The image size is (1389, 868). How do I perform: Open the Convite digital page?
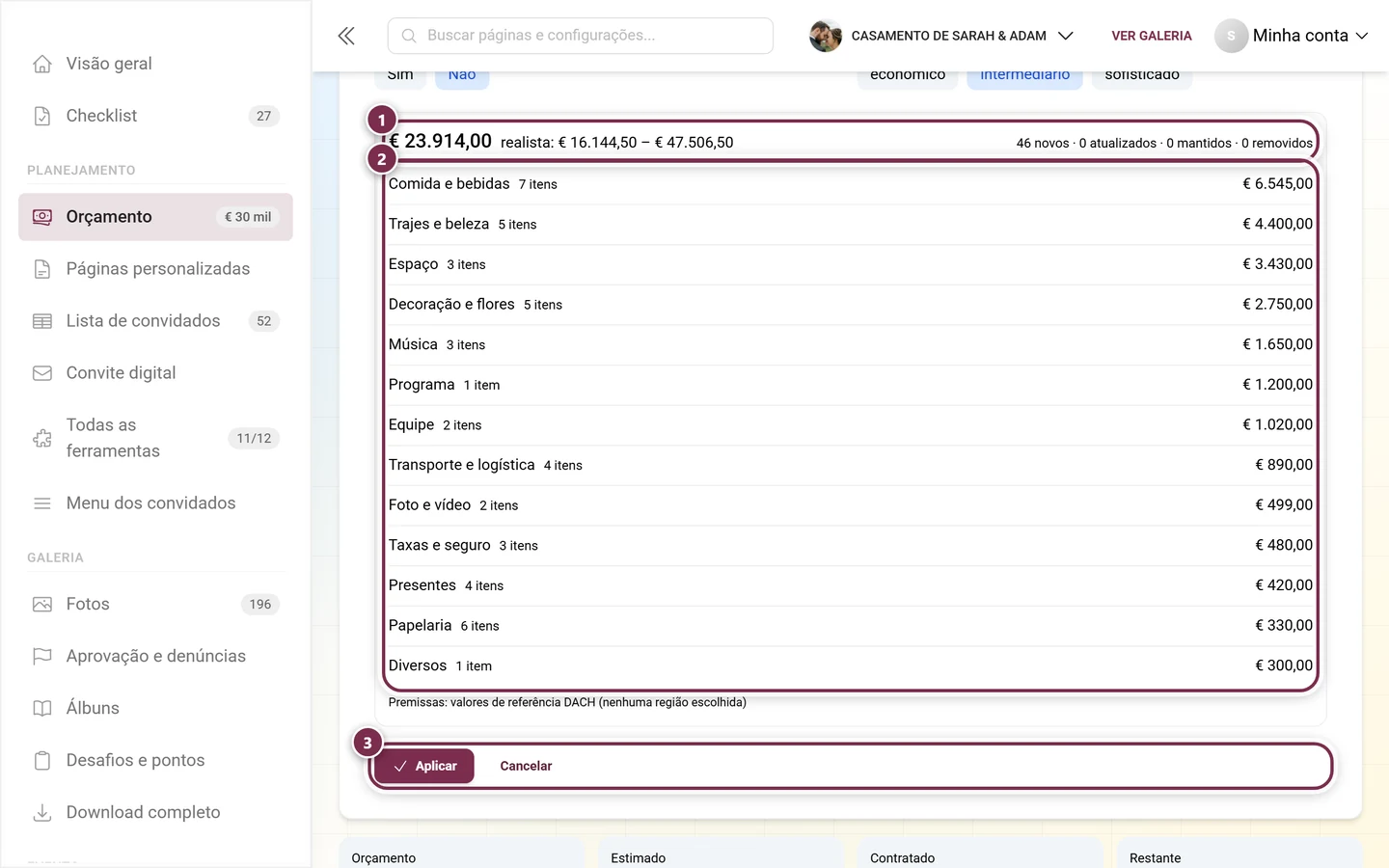tap(155, 373)
